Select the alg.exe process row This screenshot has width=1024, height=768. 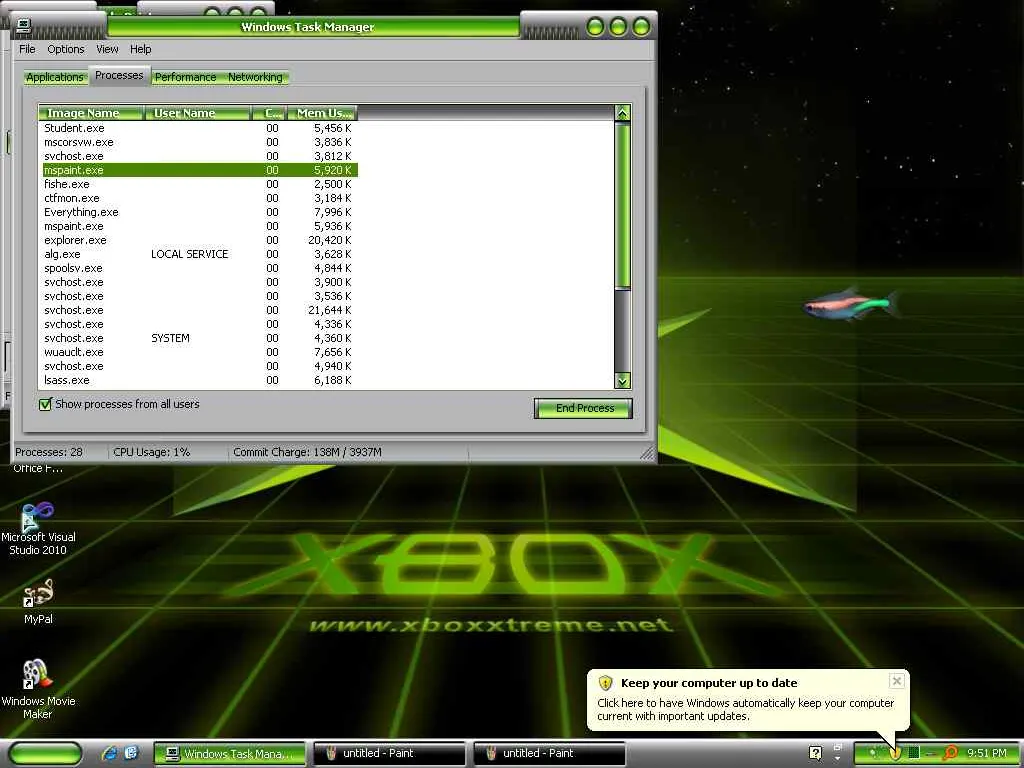point(198,254)
